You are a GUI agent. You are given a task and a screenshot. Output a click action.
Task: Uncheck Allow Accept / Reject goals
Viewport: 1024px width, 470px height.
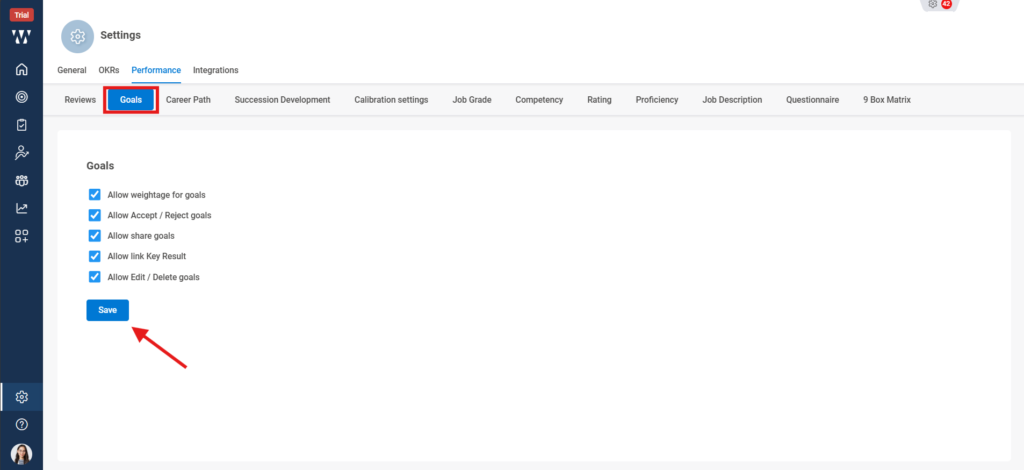(95, 215)
